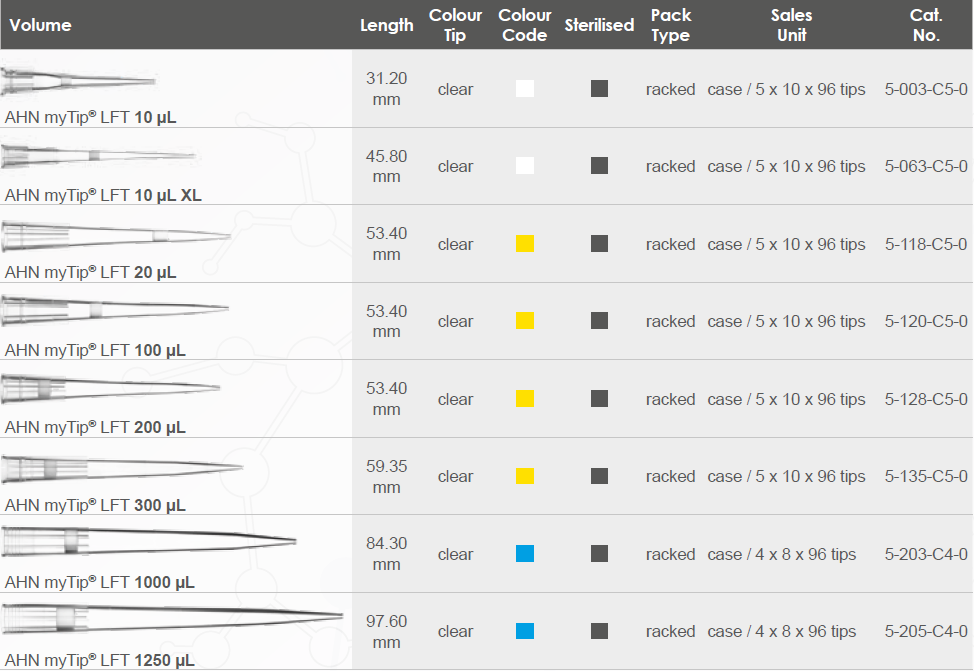Click the LFT 200 µL tip image
Viewport: 974px width, 671px height.
coord(111,388)
